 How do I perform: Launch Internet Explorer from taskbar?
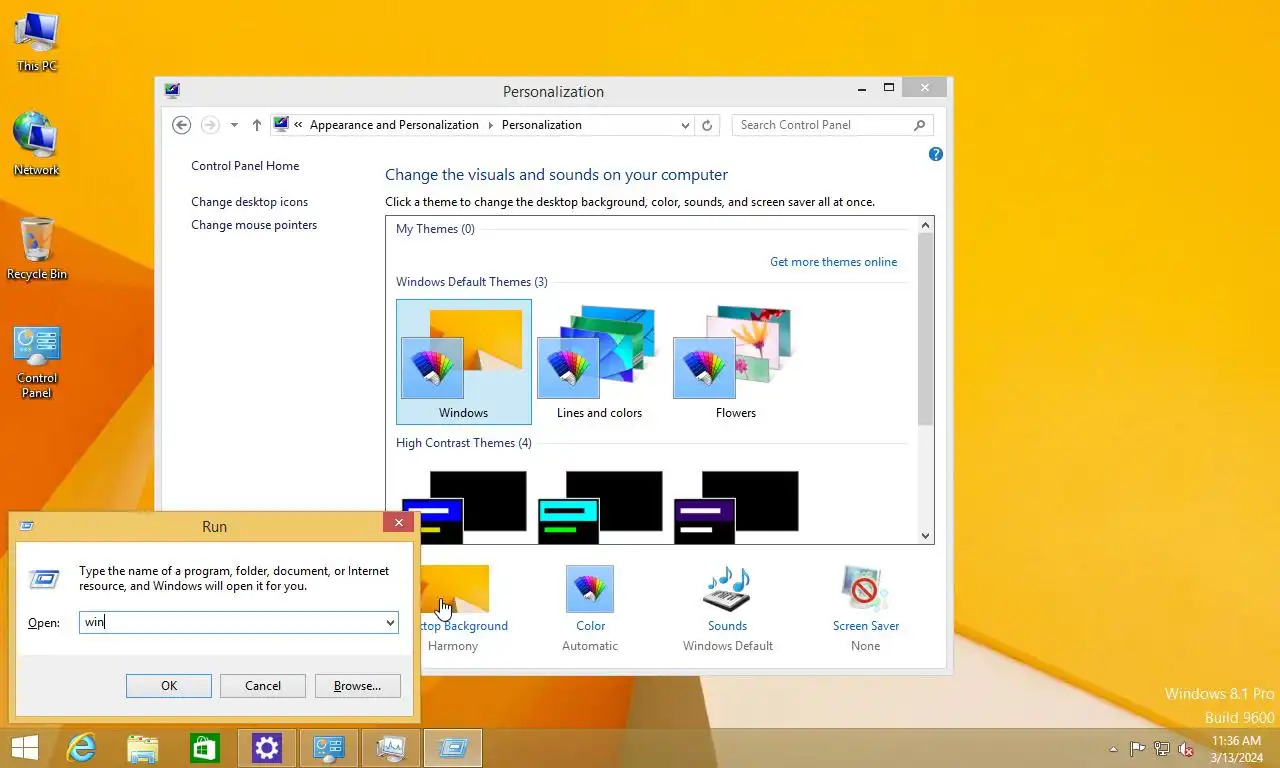[81, 748]
